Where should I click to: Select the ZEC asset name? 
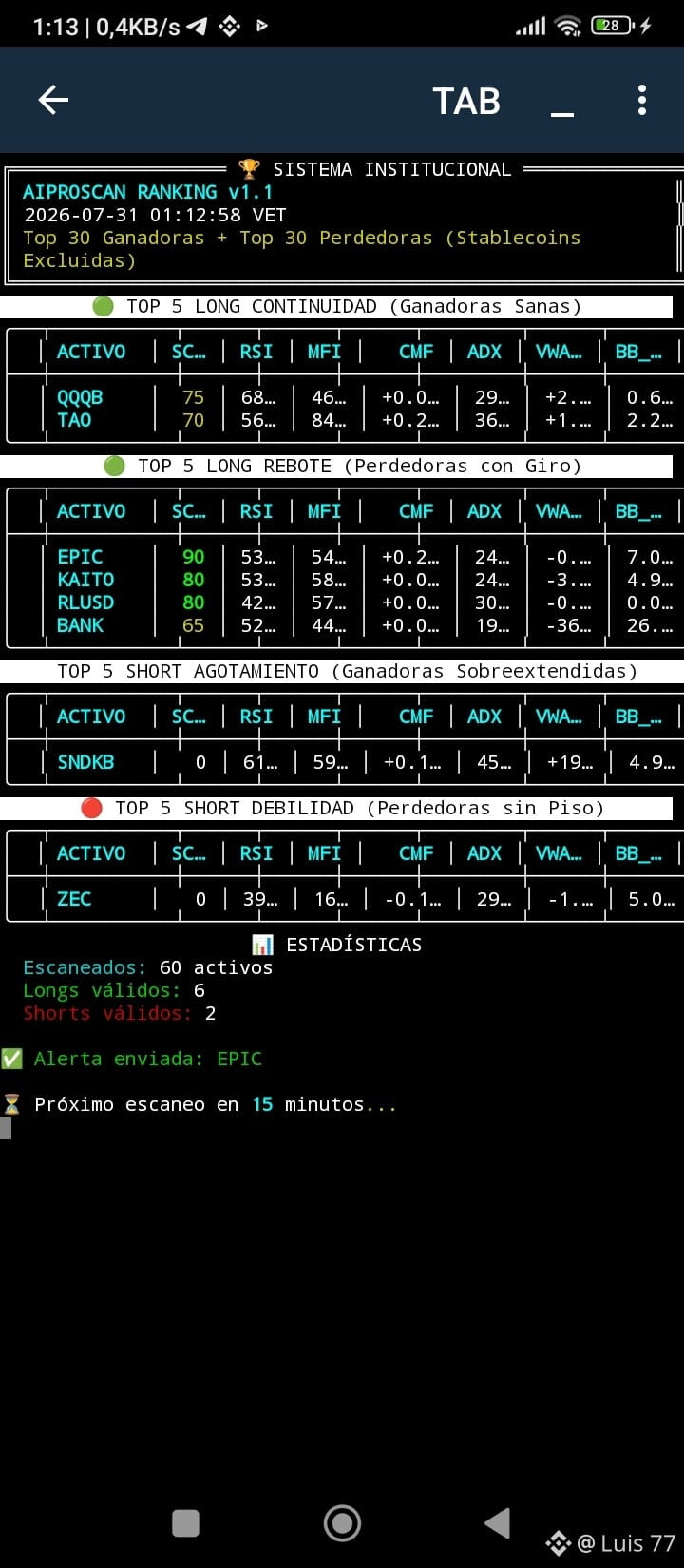[74, 899]
